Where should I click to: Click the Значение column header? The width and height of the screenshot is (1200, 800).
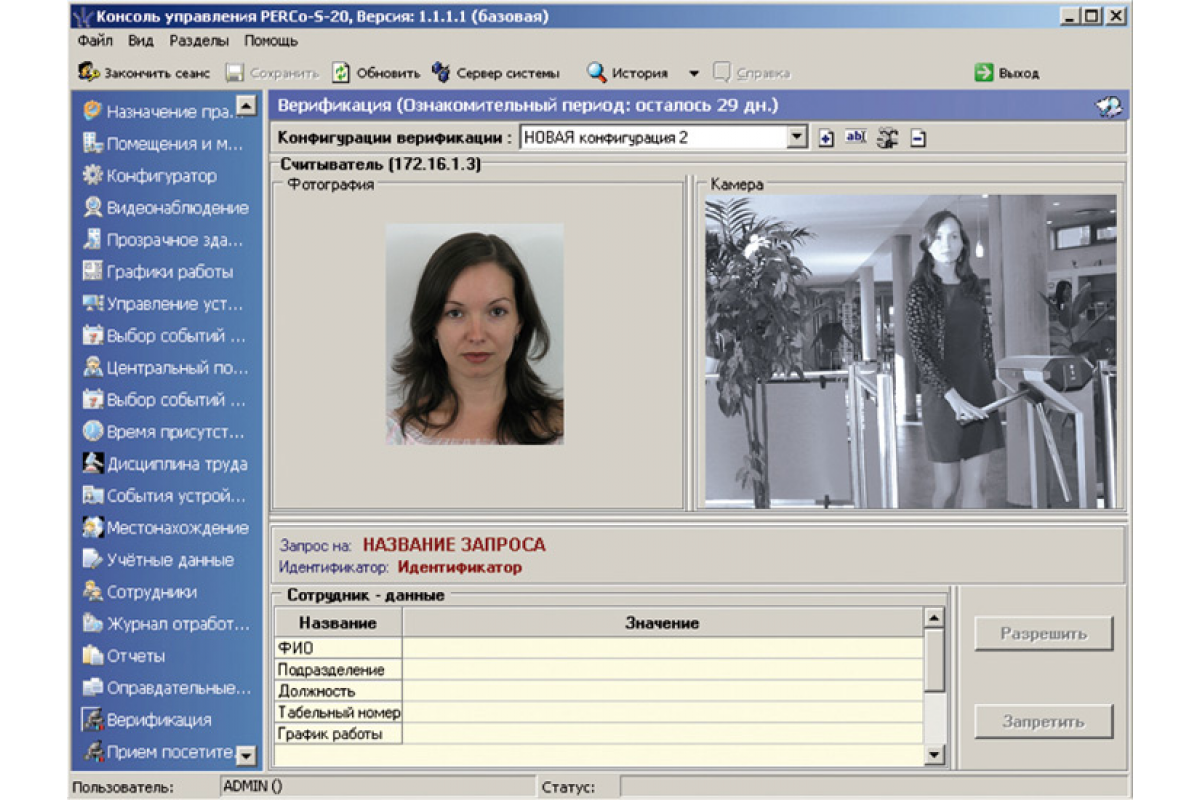point(662,623)
